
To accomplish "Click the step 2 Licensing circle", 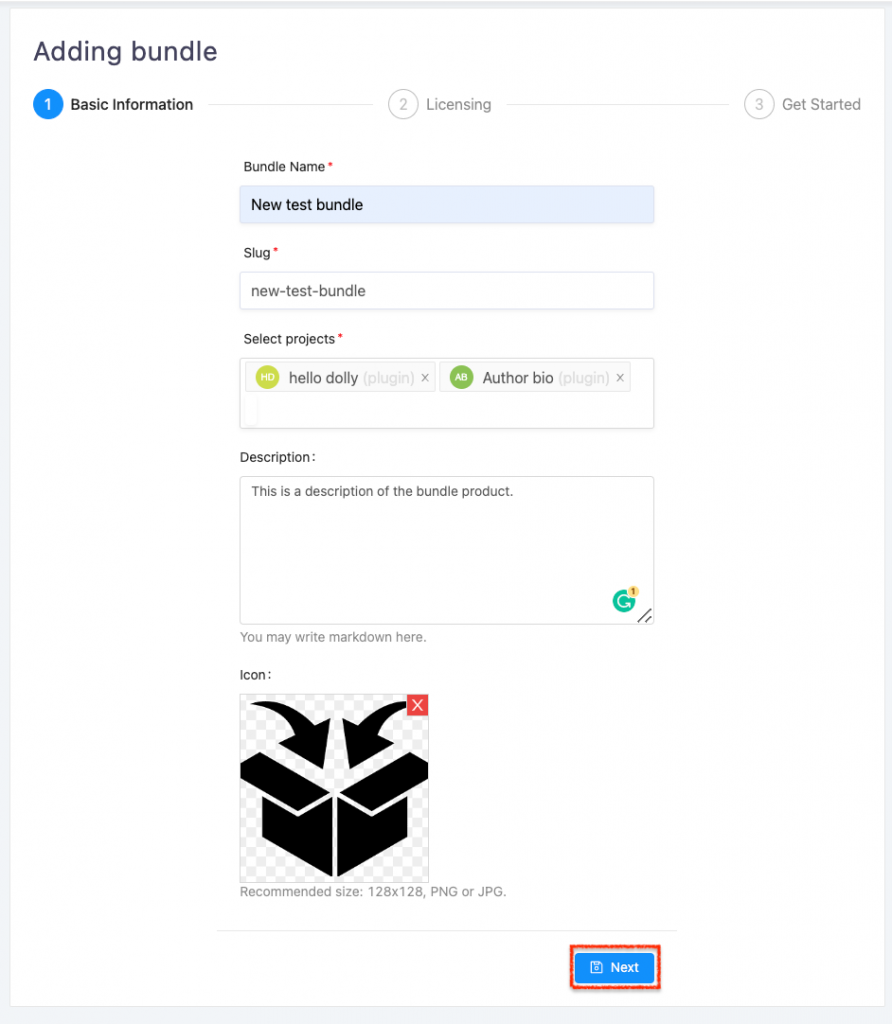I will [x=403, y=104].
